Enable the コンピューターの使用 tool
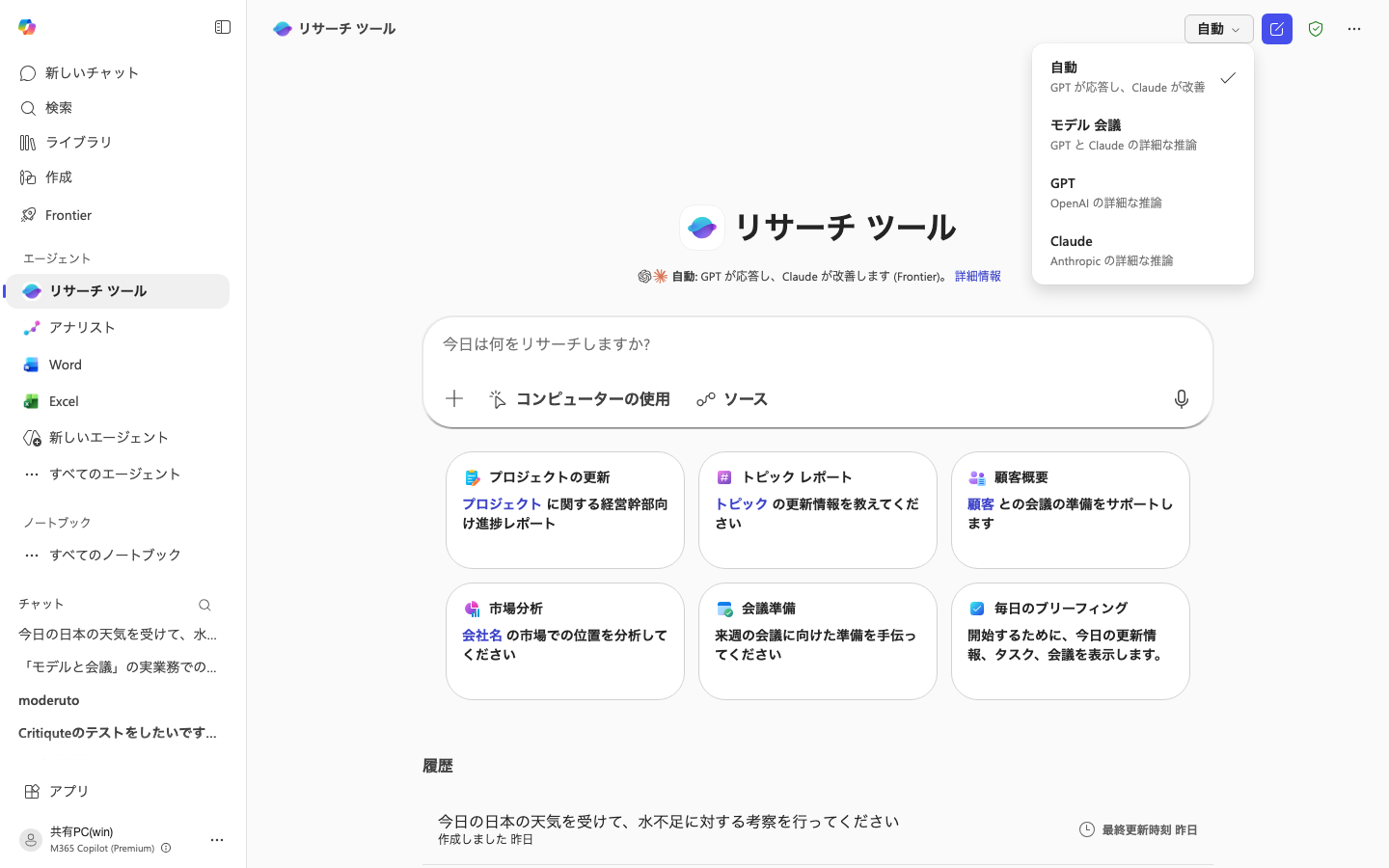1389x868 pixels. [x=579, y=398]
